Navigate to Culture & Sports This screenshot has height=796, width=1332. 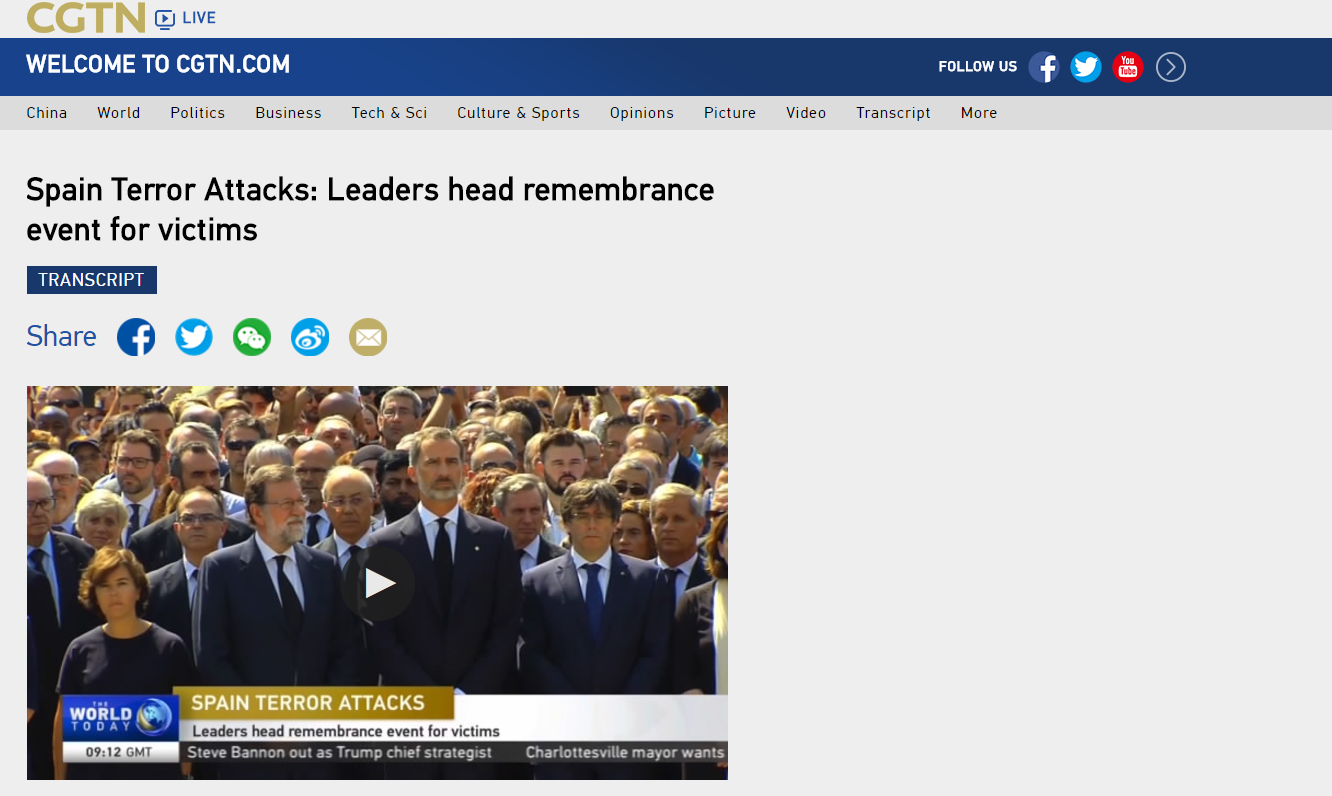point(519,113)
